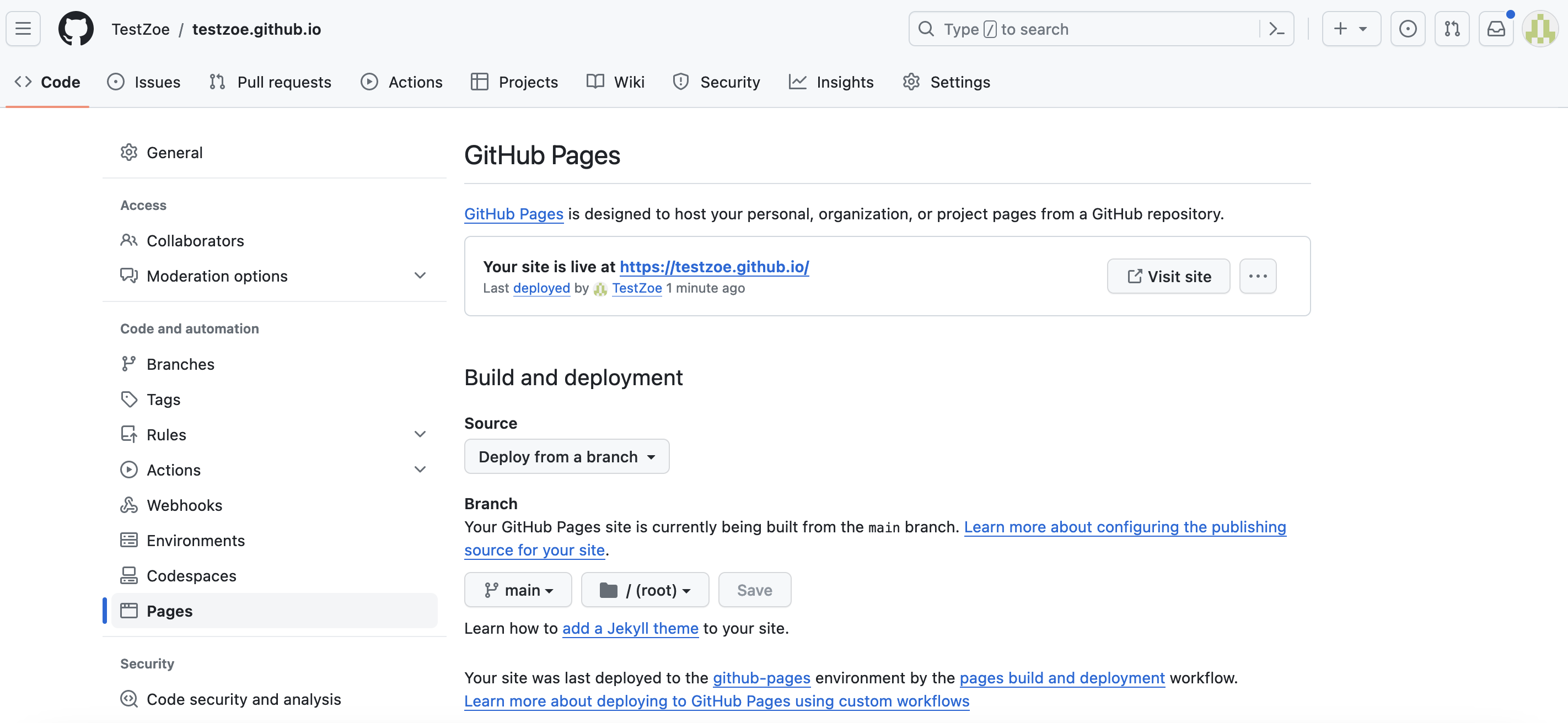Open the add a Jekyll theme link
Image resolution: width=1568 pixels, height=723 pixels.
630,628
